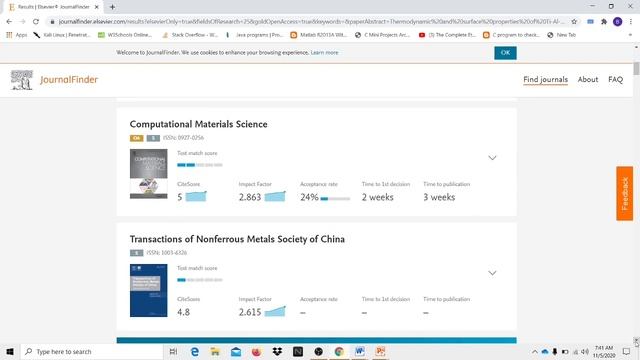Click the Elsevier tree logo
This screenshot has width=640, height=360.
click(22, 80)
